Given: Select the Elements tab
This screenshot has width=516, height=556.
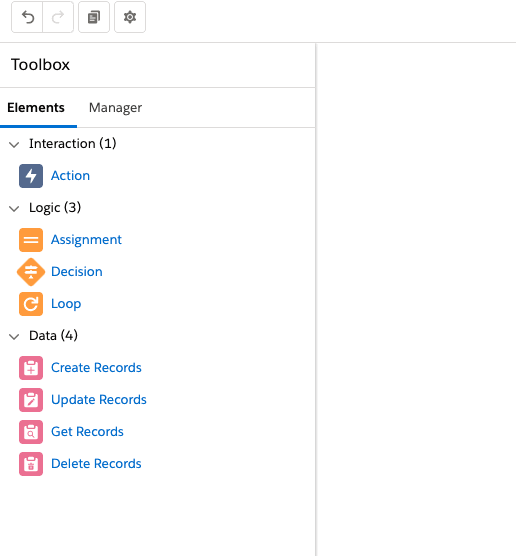Looking at the screenshot, I should [x=36, y=107].
